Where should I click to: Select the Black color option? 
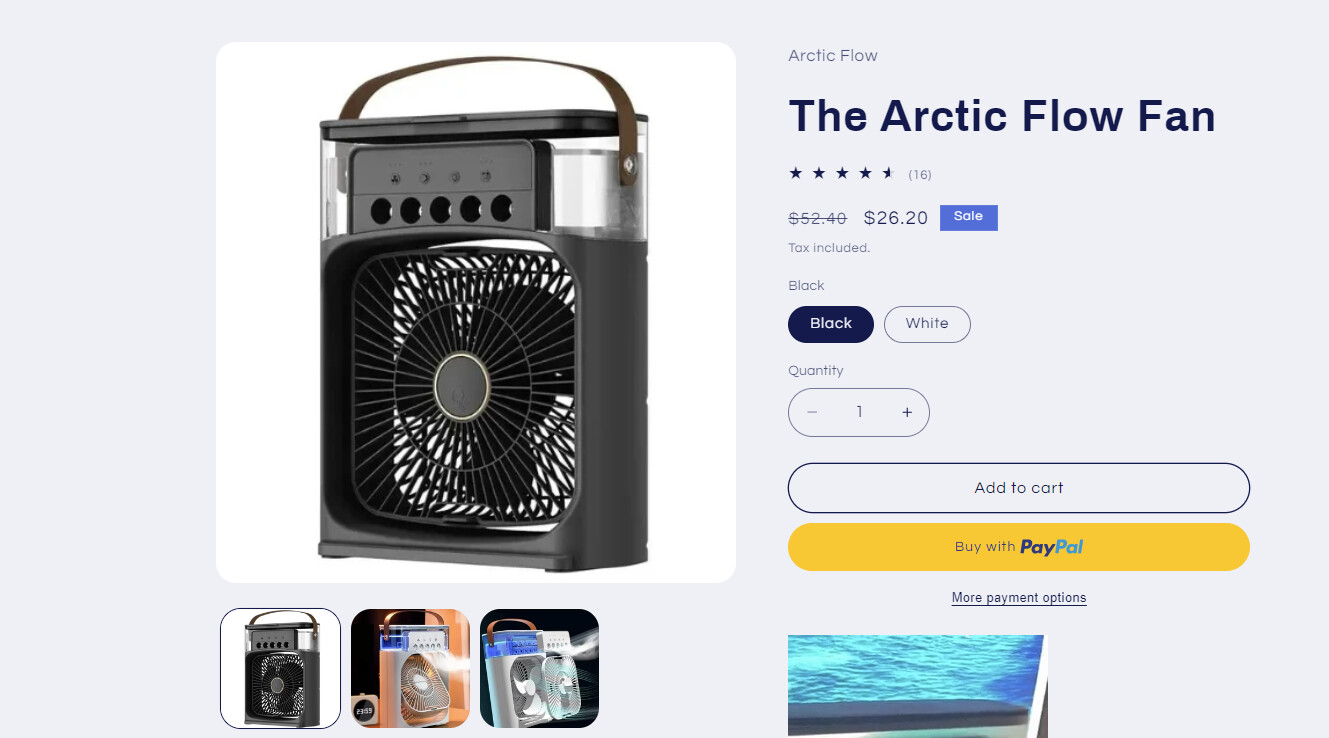click(x=831, y=324)
